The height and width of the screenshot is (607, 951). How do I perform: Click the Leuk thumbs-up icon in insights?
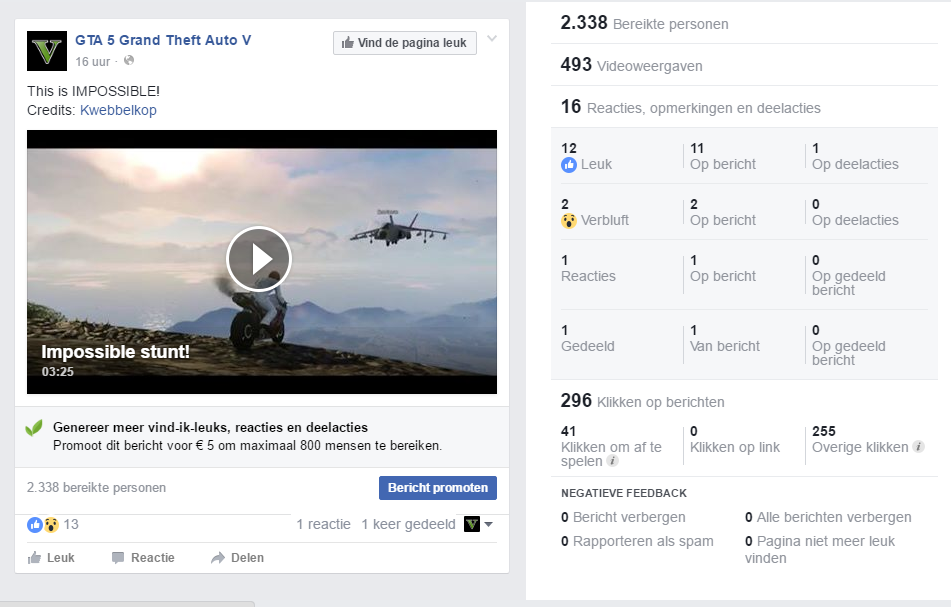pos(569,164)
